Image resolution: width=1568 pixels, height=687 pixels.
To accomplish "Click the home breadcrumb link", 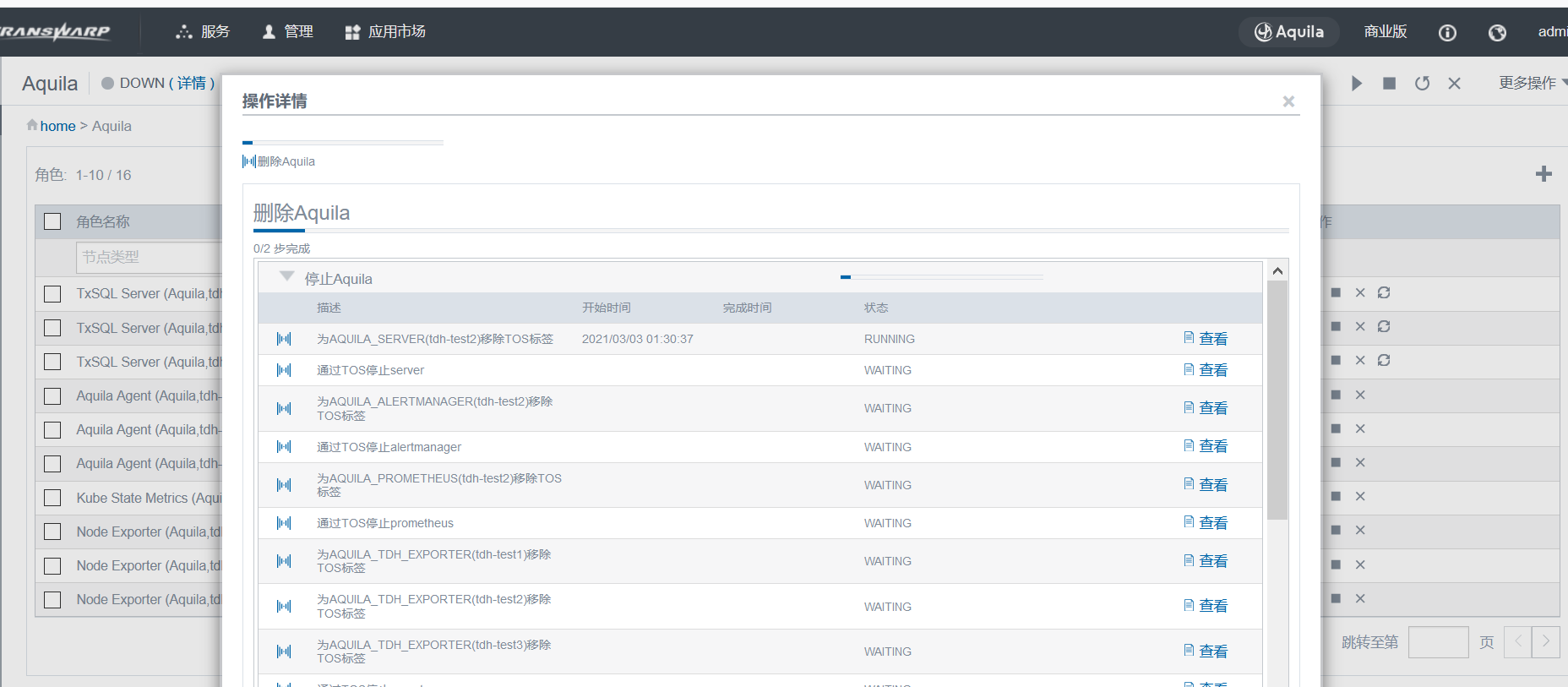I will [57, 126].
